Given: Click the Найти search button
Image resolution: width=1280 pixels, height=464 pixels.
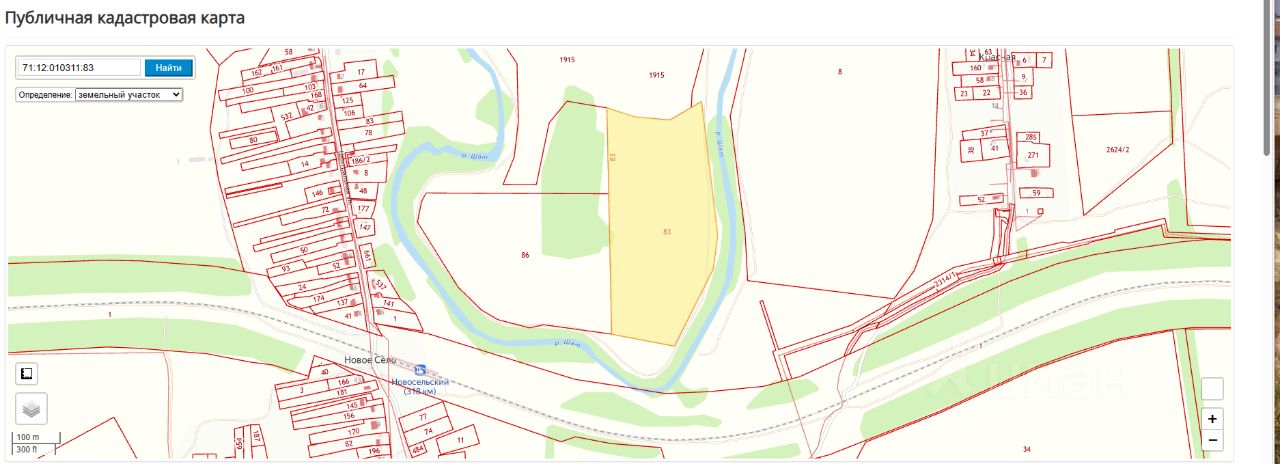Looking at the screenshot, I should [x=168, y=68].
